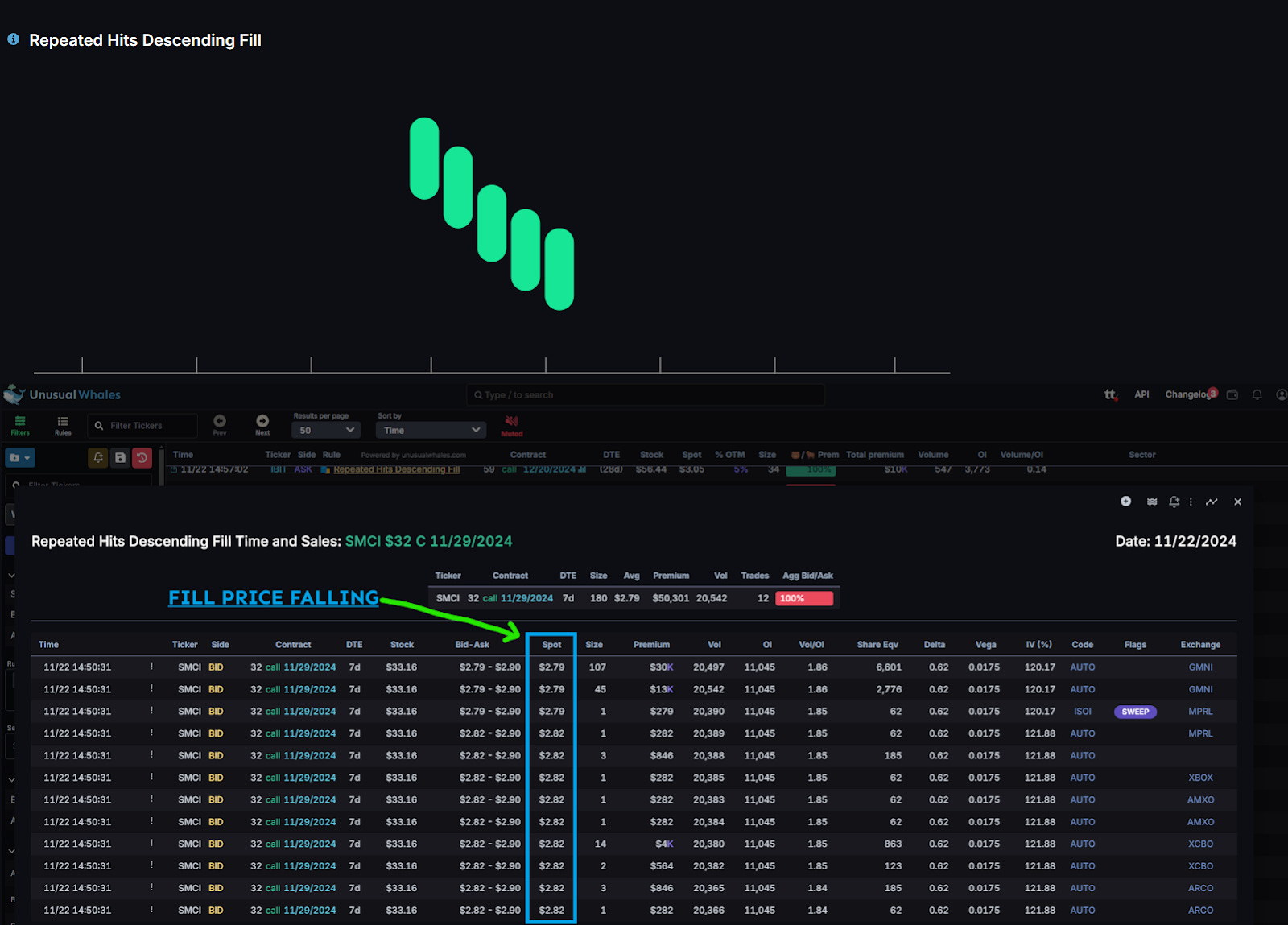Follow the Repeated Hits Descending Fill link
This screenshot has height=925, width=1288.
tap(394, 469)
